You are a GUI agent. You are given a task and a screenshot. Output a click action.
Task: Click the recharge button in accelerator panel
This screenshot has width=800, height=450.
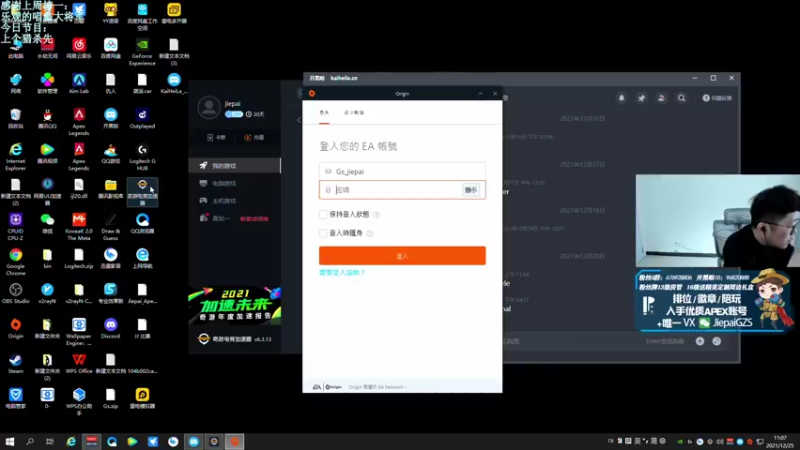tap(254, 137)
